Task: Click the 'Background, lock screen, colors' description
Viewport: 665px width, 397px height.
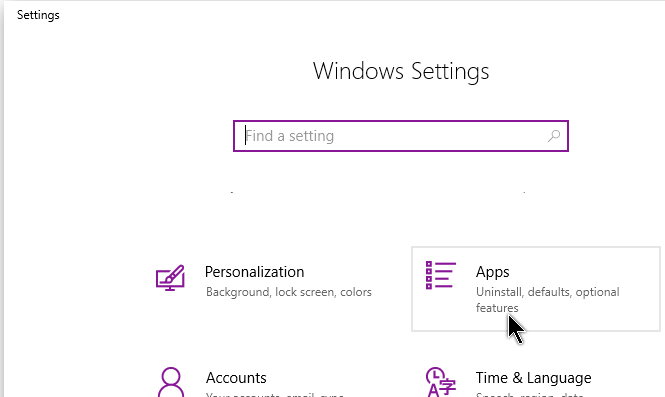Action: (289, 292)
